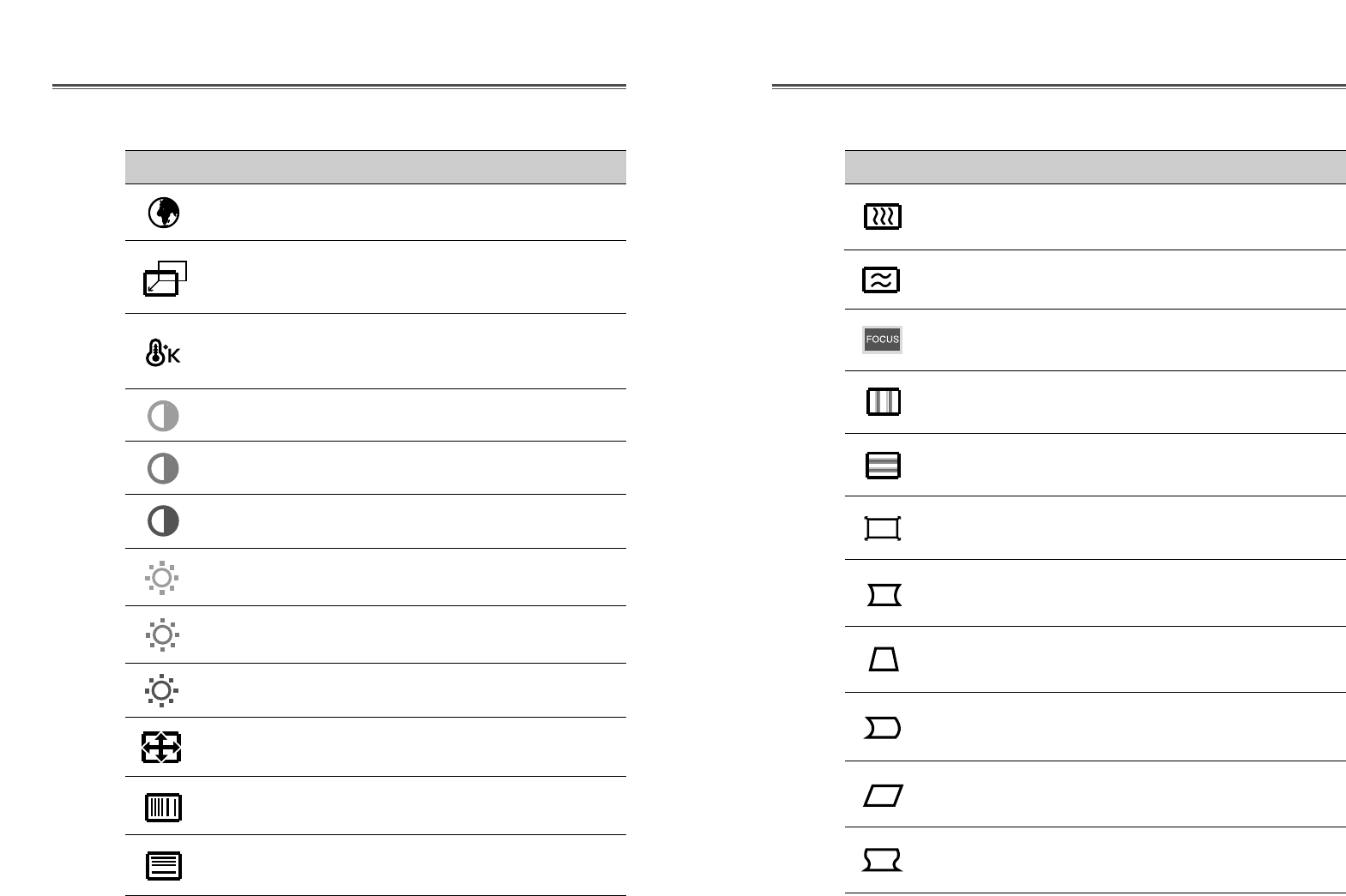Select the vertical color stripes convergence icon
The width and height of the screenshot is (1346, 896).
pyautogui.click(x=883, y=401)
